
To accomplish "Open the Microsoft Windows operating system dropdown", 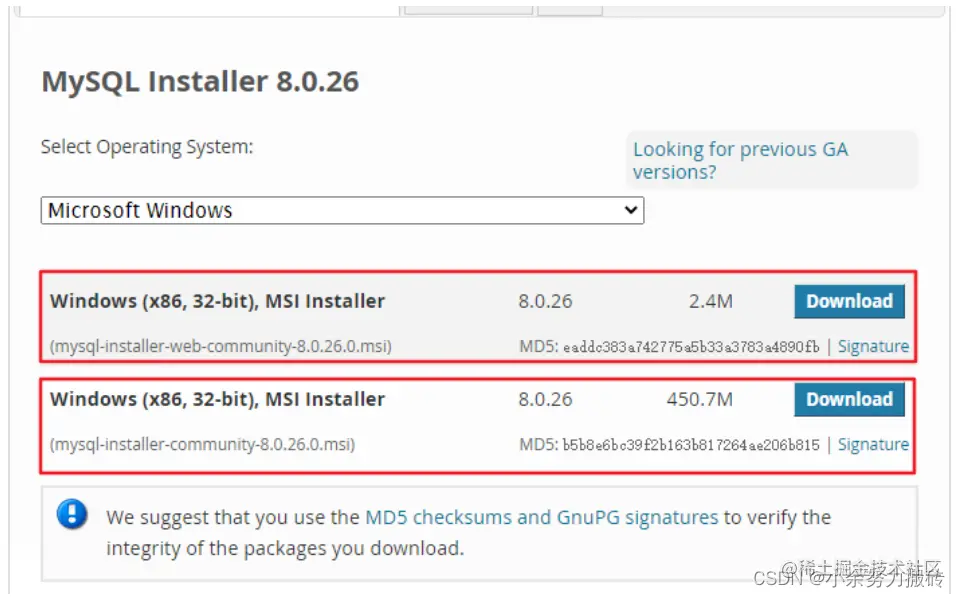I will 342,211.
